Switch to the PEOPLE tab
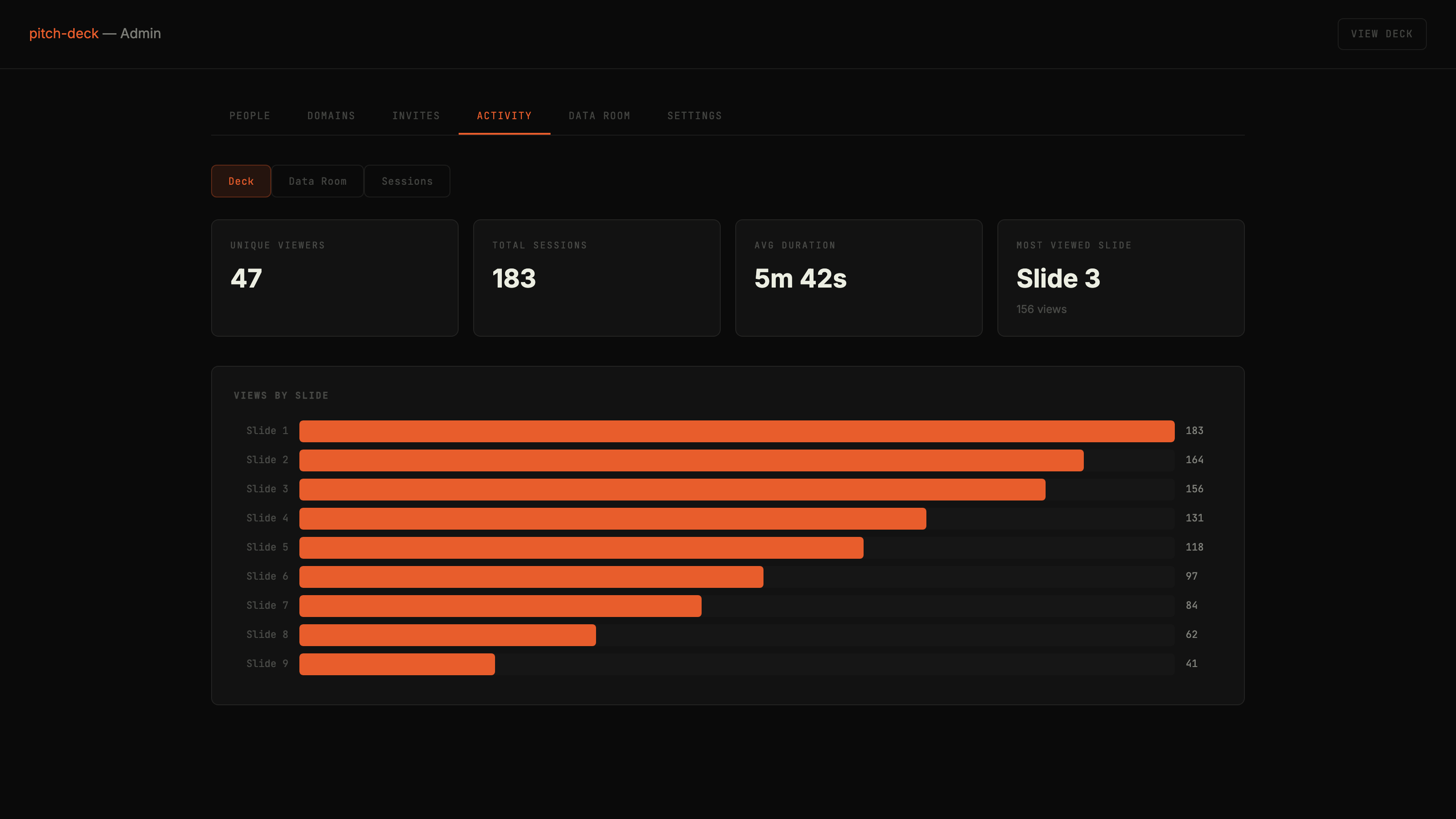The image size is (1456, 819). [x=249, y=116]
